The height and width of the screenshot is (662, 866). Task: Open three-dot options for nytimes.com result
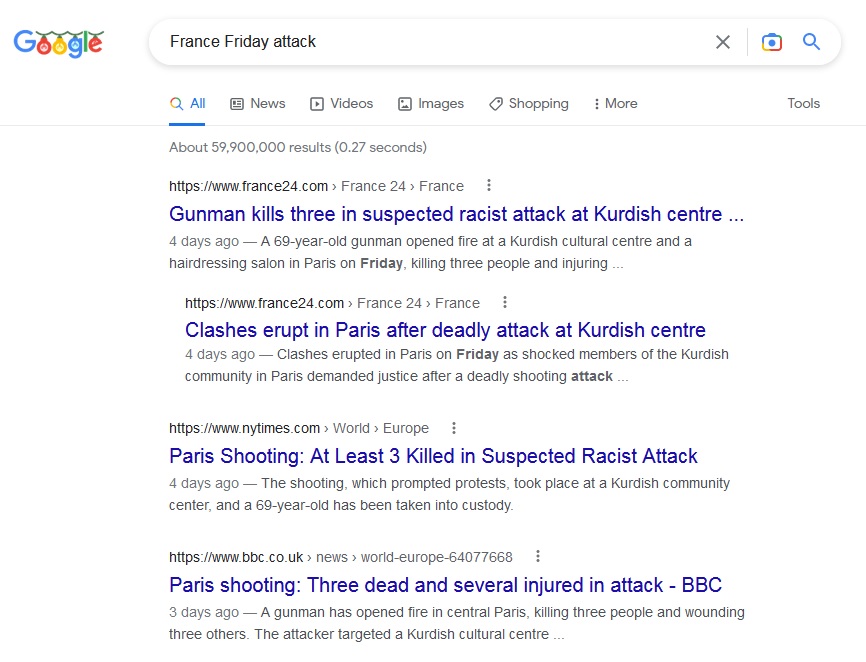(453, 428)
